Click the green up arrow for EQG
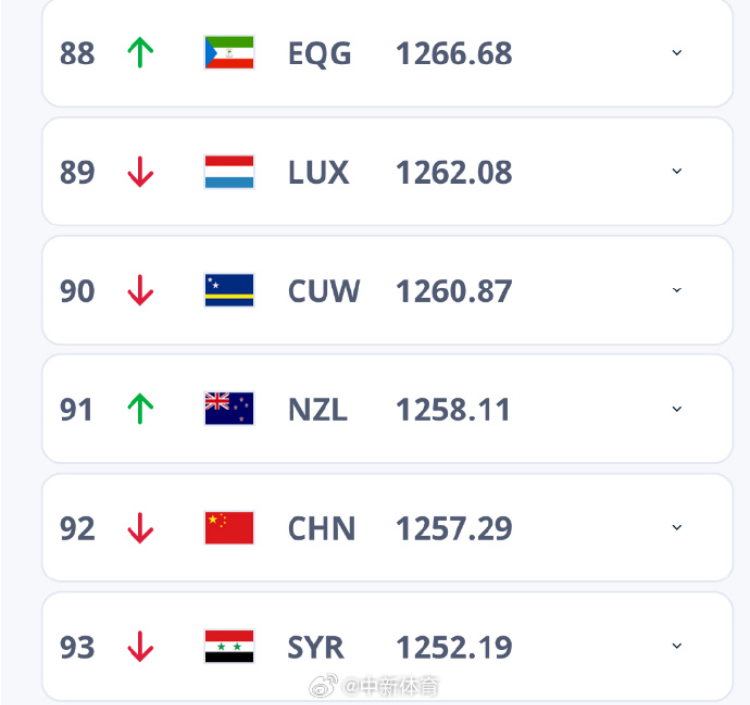This screenshot has height=705, width=750. (140, 53)
